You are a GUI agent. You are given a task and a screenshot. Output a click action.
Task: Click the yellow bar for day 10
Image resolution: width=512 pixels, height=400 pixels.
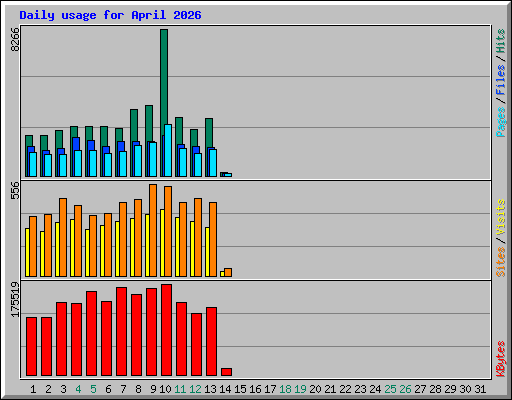[162, 243]
